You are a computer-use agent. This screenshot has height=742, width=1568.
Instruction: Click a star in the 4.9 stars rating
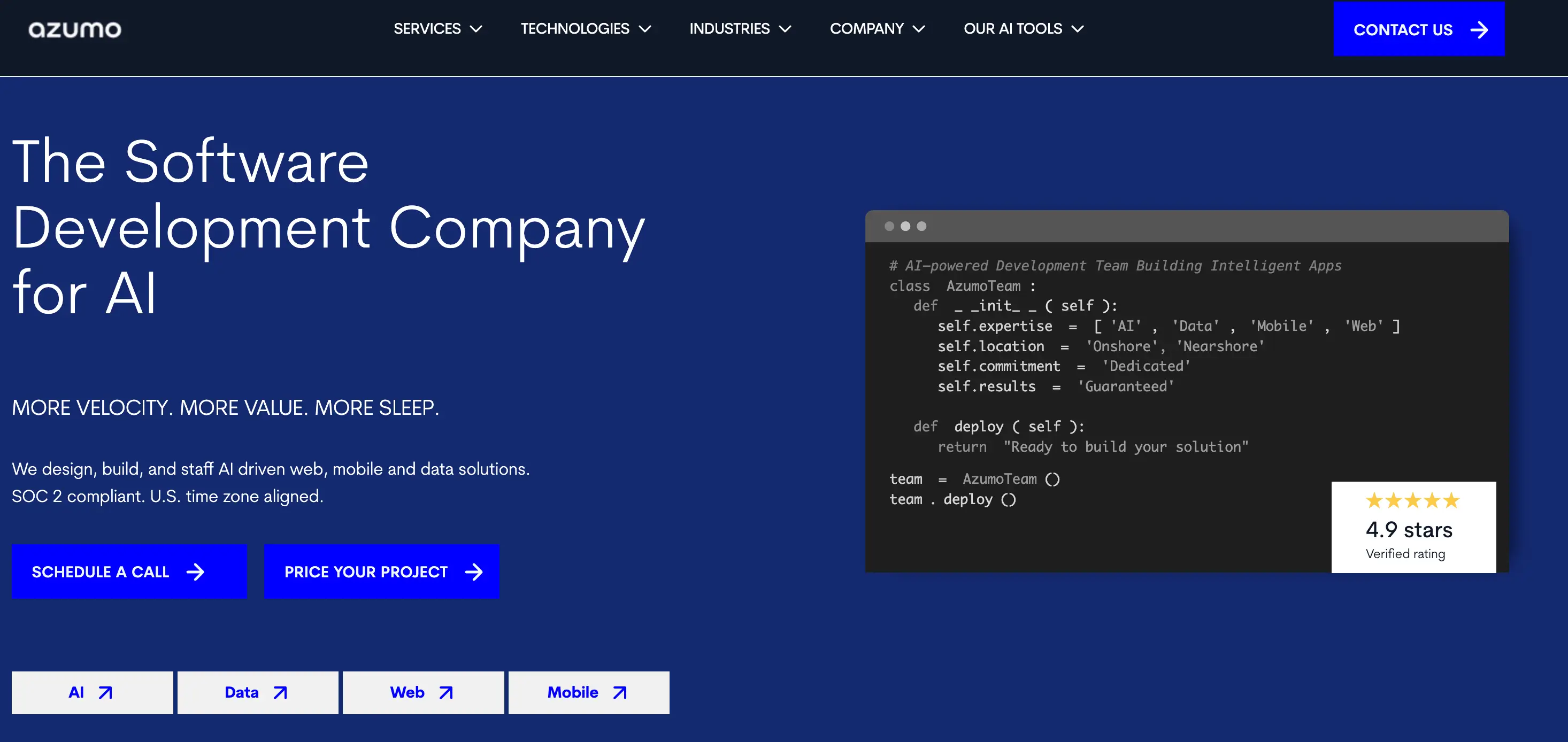coord(1412,501)
